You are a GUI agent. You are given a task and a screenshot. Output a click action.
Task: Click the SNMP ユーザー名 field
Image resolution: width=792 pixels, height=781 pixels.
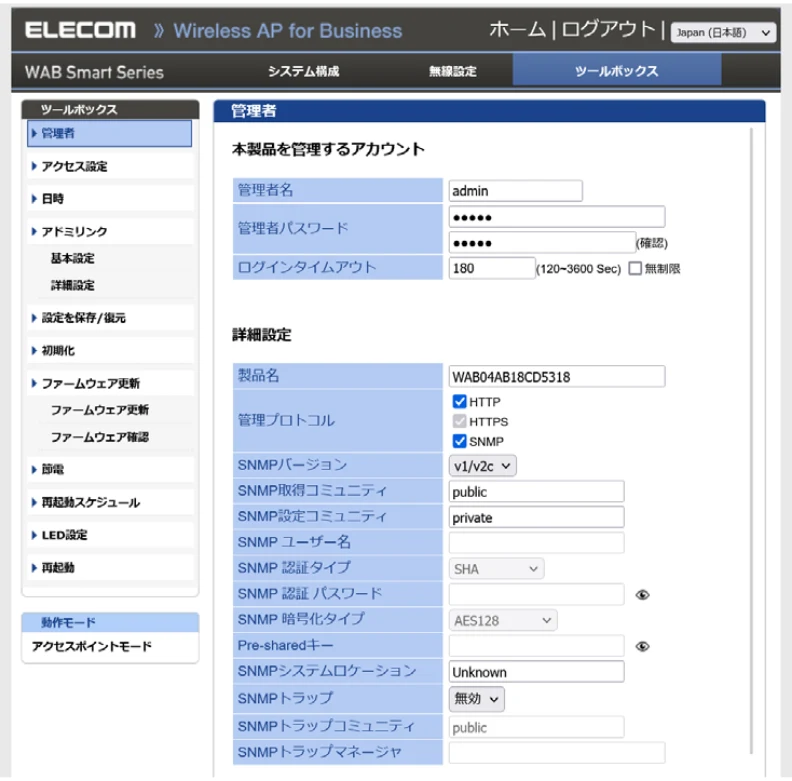coord(536,543)
